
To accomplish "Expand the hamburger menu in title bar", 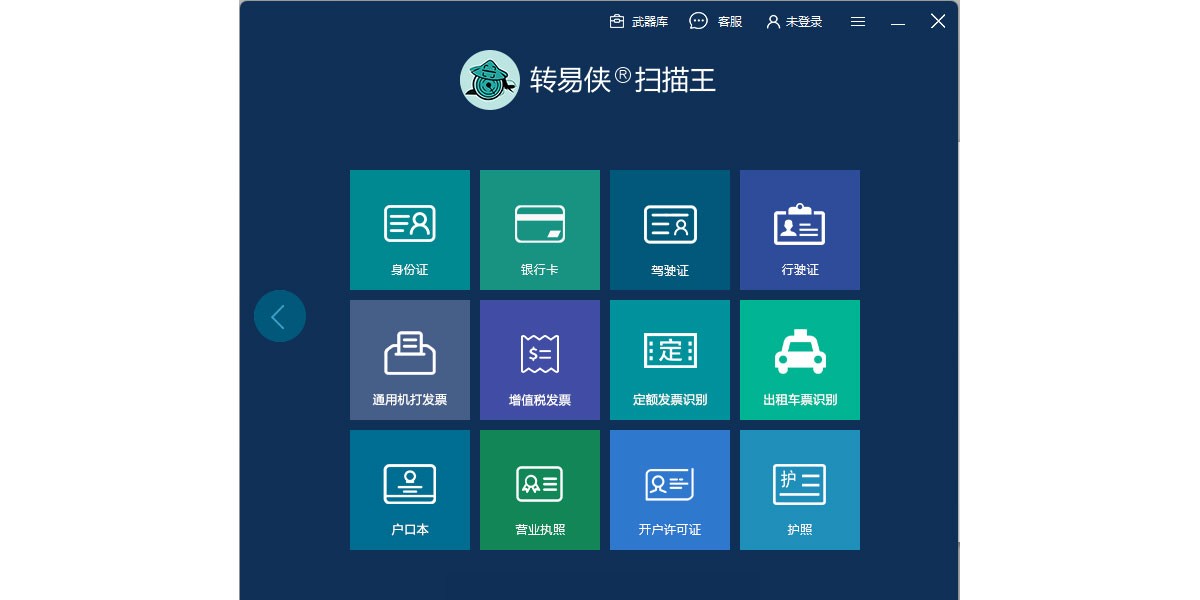I will pos(857,21).
